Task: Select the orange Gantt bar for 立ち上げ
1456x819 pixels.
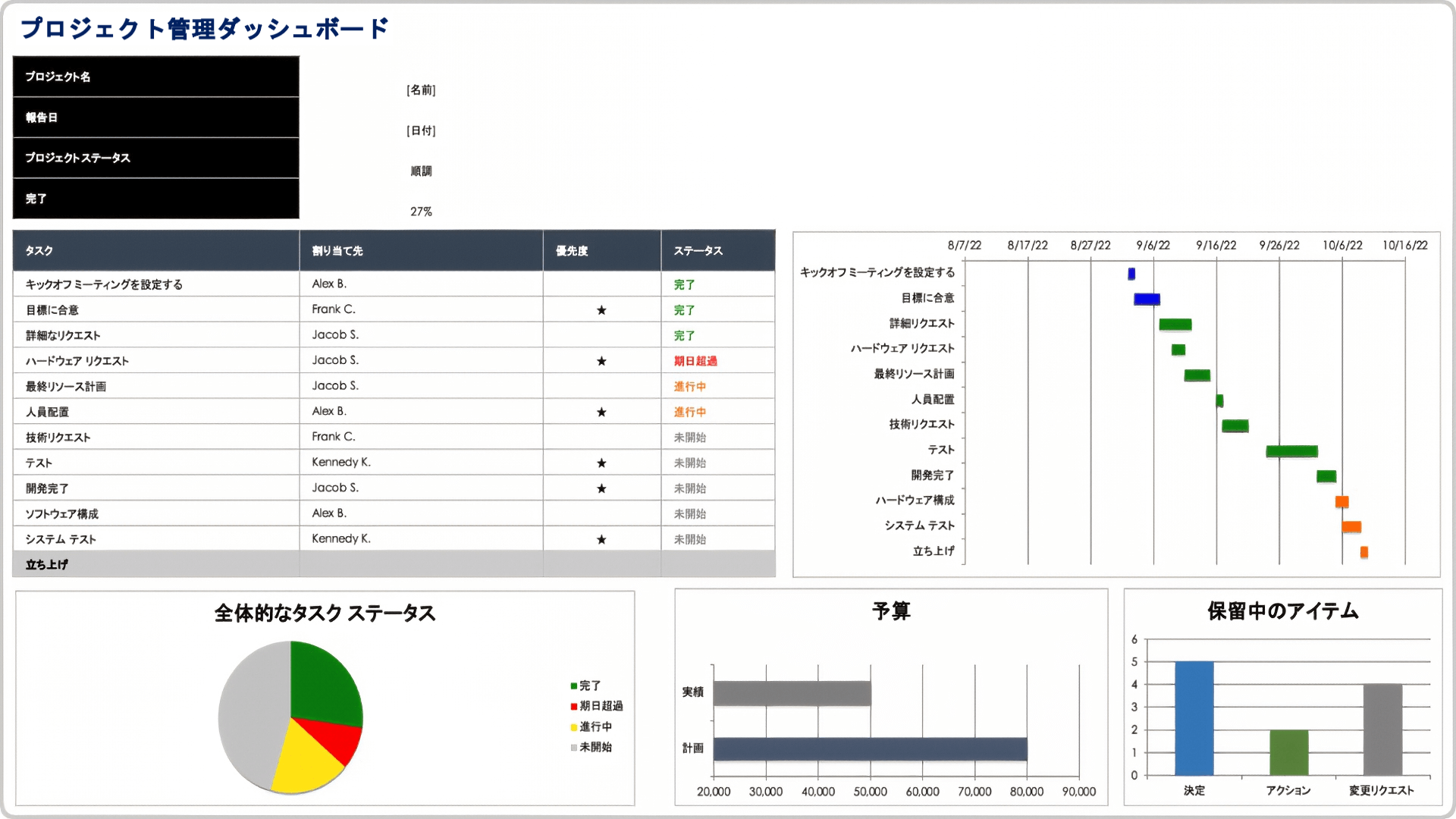Action: (x=1364, y=552)
